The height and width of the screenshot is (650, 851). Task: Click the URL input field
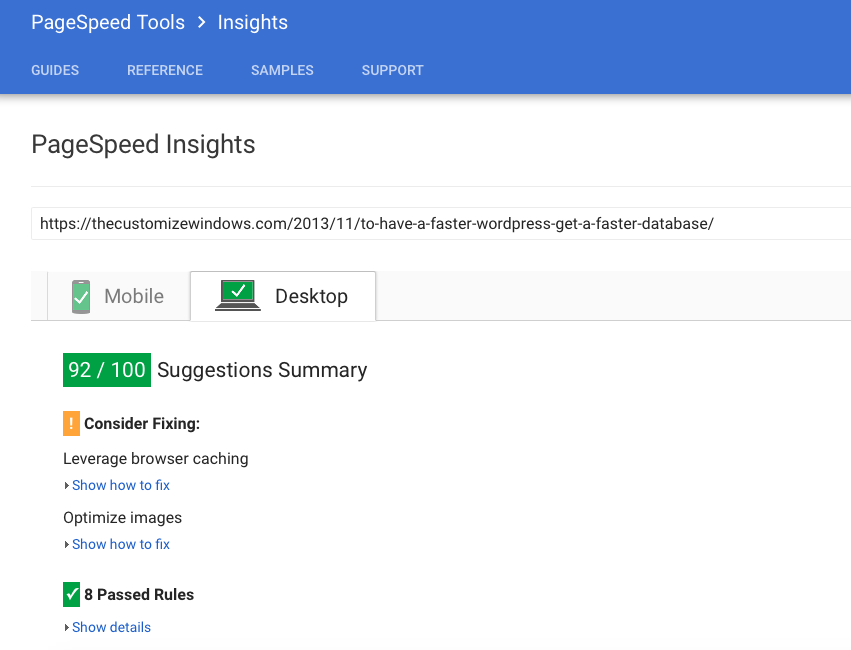(441, 224)
